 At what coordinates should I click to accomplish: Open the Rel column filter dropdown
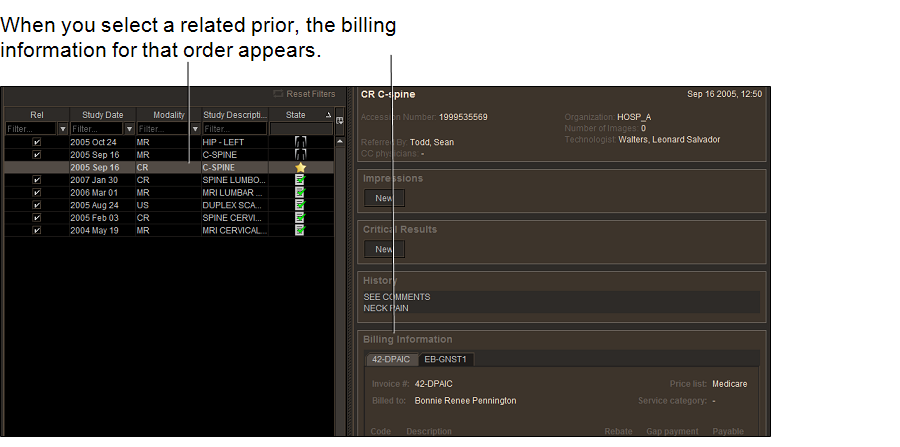[63, 129]
